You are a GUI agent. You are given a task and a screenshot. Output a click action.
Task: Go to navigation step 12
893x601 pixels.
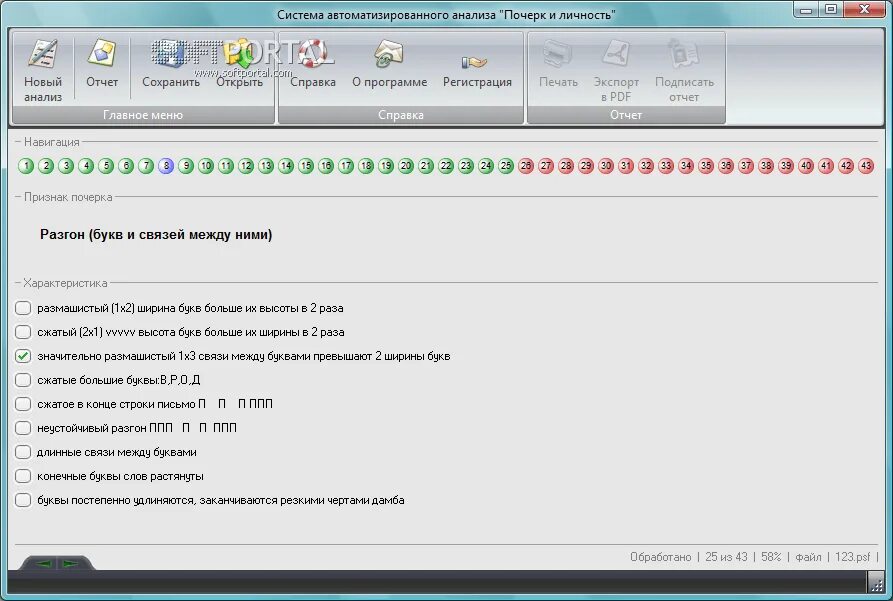246,166
